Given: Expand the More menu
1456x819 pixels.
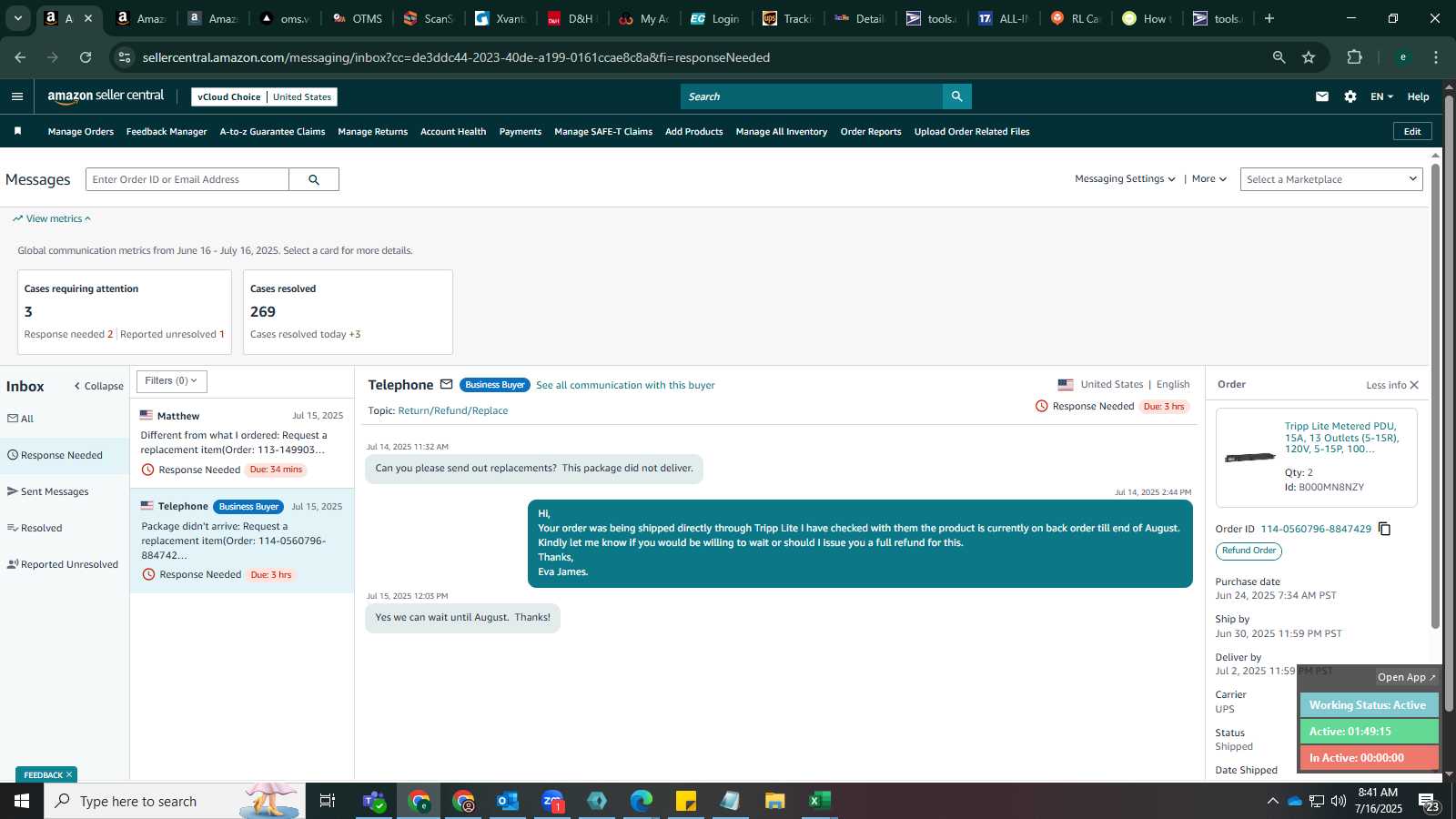Looking at the screenshot, I should click(1209, 179).
